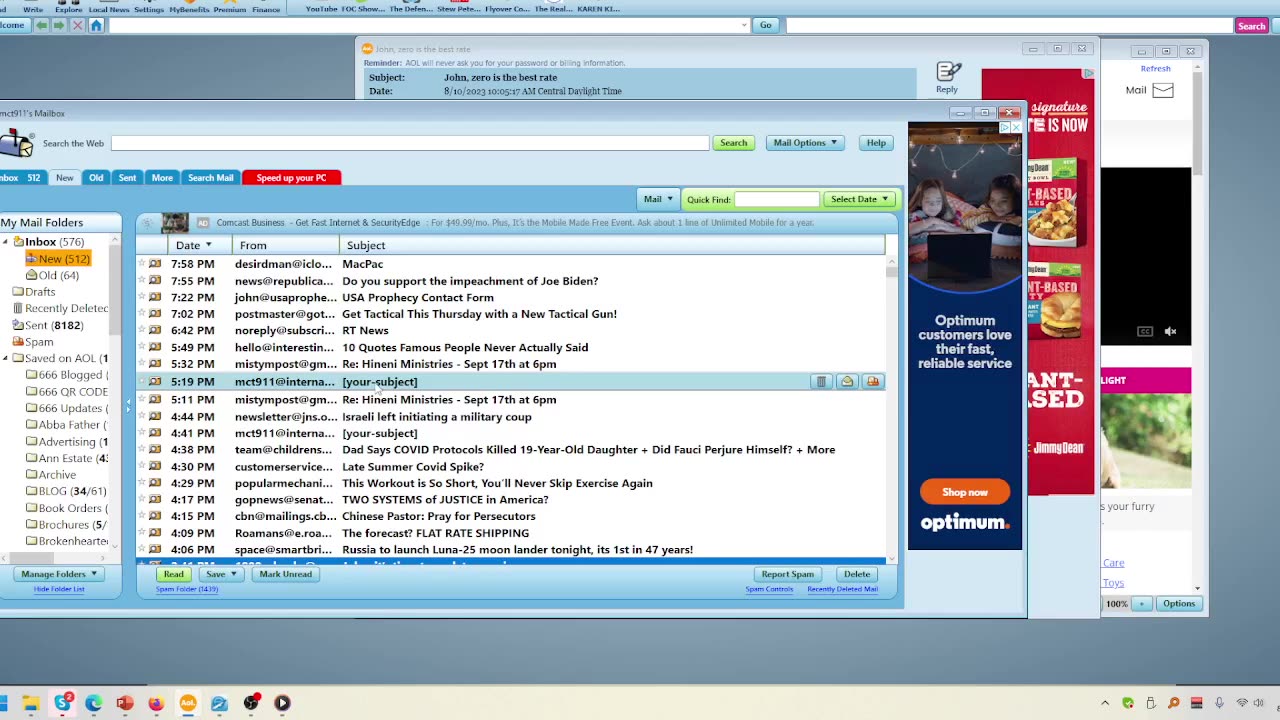Click the AOL mailbox logo icon
The width and height of the screenshot is (1280, 720).
tap(16, 143)
